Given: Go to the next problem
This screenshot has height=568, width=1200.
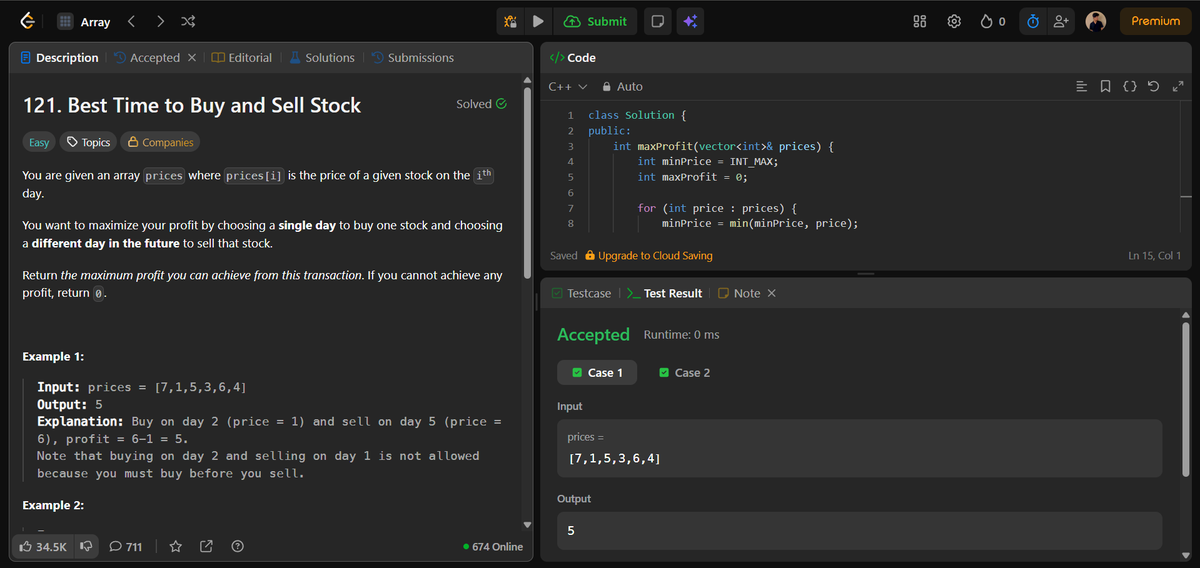Looking at the screenshot, I should 160,21.
